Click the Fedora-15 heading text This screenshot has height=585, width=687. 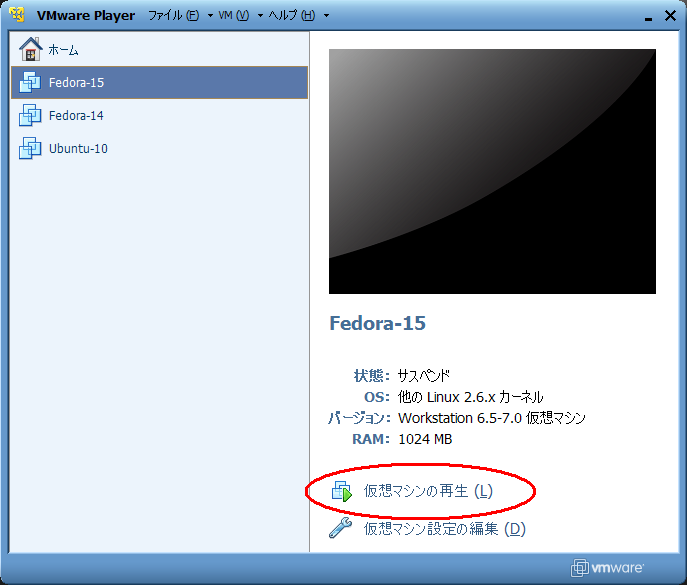[x=377, y=323]
